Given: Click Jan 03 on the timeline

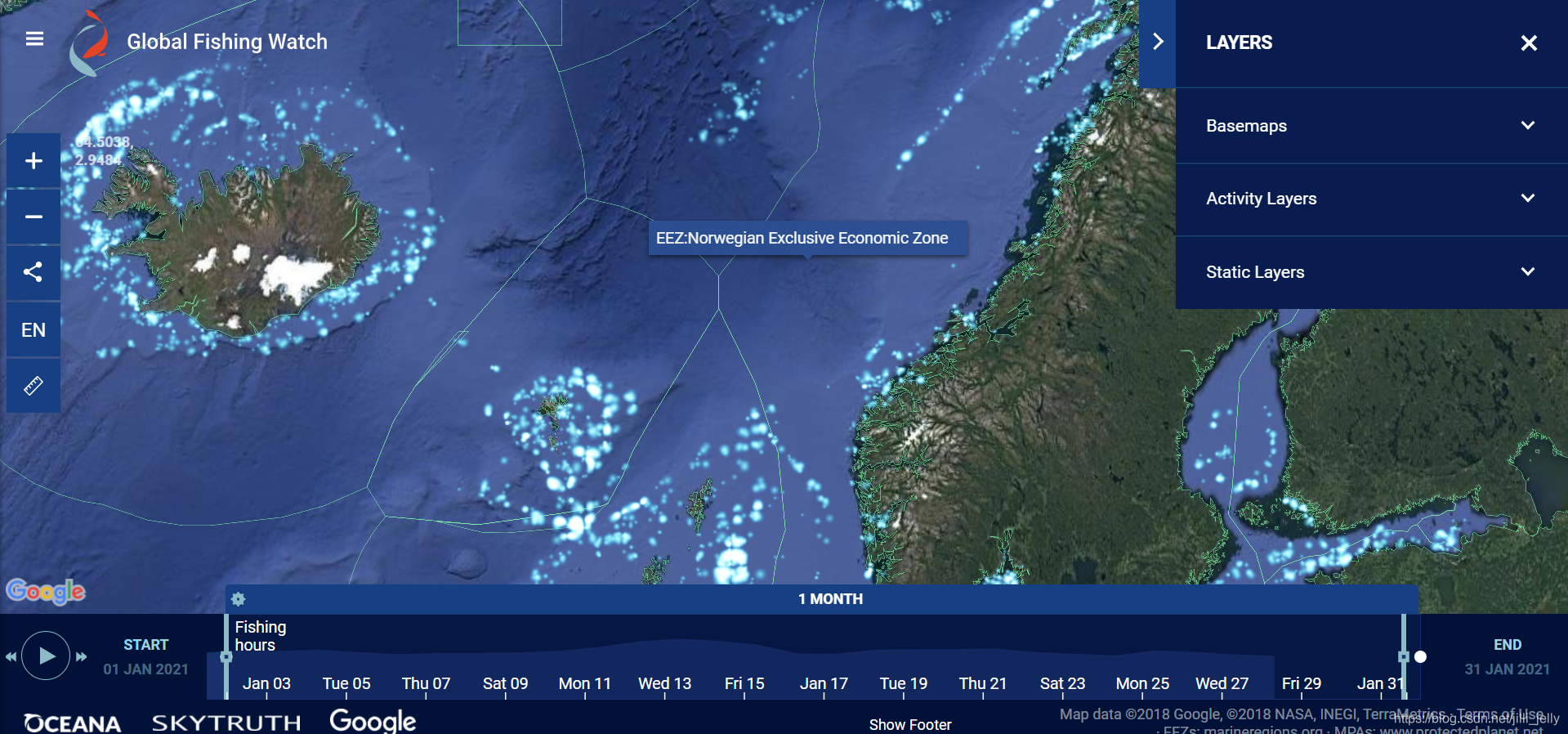Looking at the screenshot, I should coord(266,683).
